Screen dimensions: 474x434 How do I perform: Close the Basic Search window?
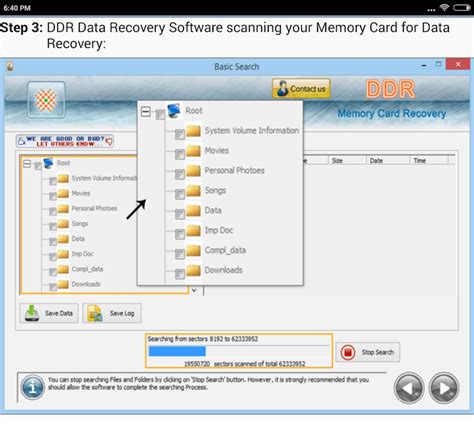coord(458,64)
